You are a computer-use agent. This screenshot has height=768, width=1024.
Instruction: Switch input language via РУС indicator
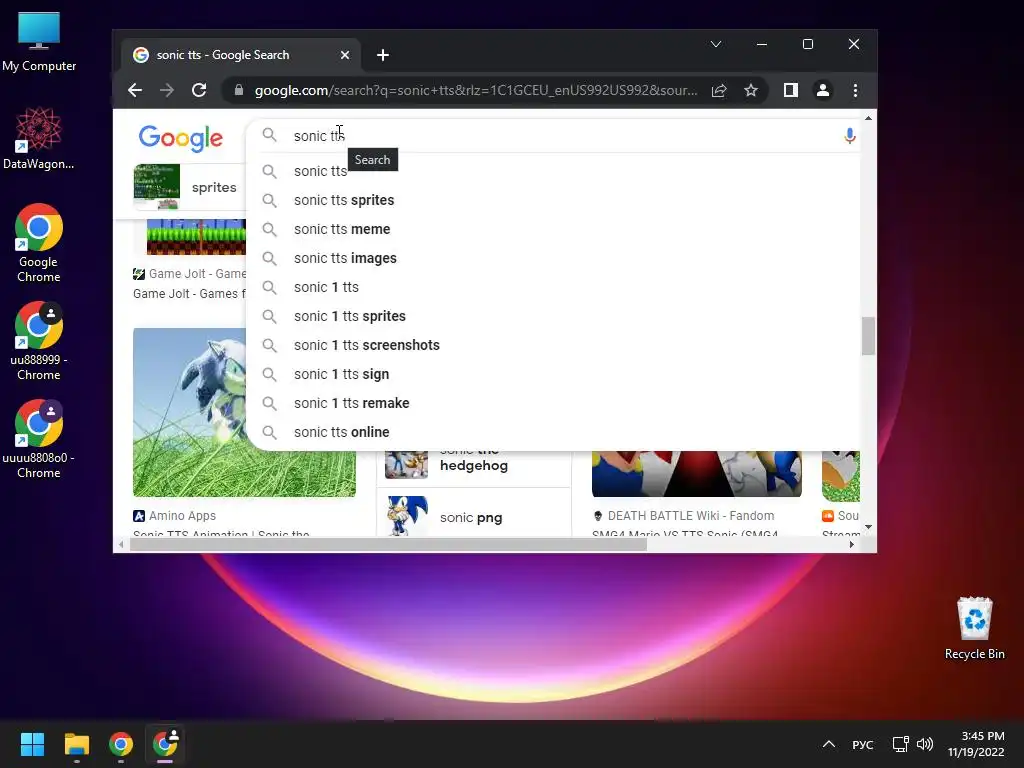tap(863, 744)
